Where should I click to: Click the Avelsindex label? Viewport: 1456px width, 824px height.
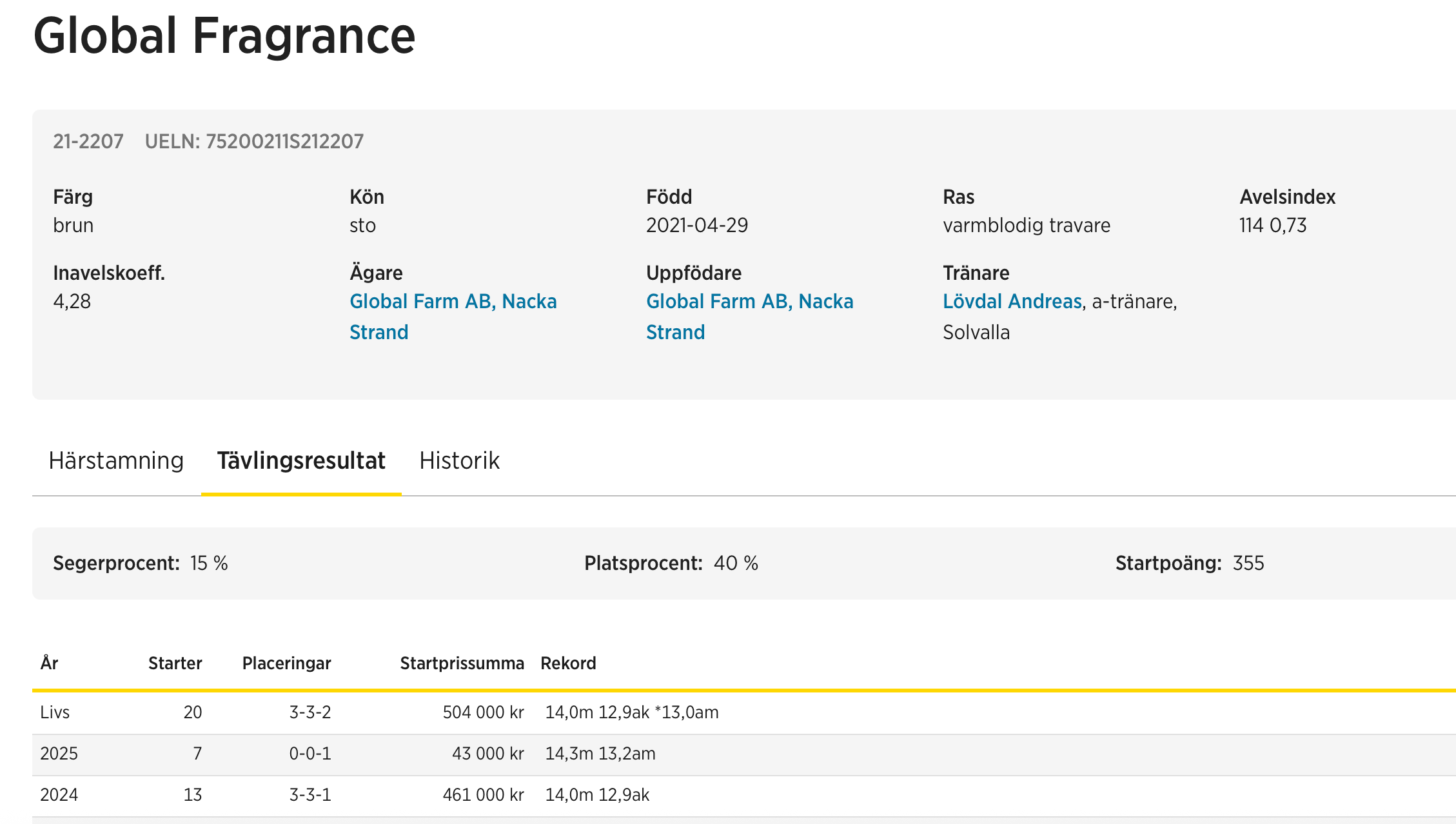click(1287, 197)
